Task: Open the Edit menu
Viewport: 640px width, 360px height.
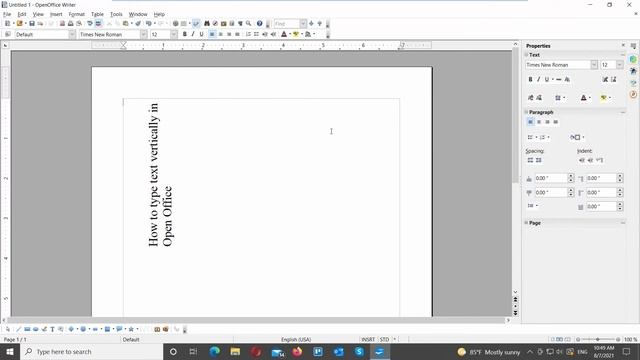Action: click(x=22, y=14)
